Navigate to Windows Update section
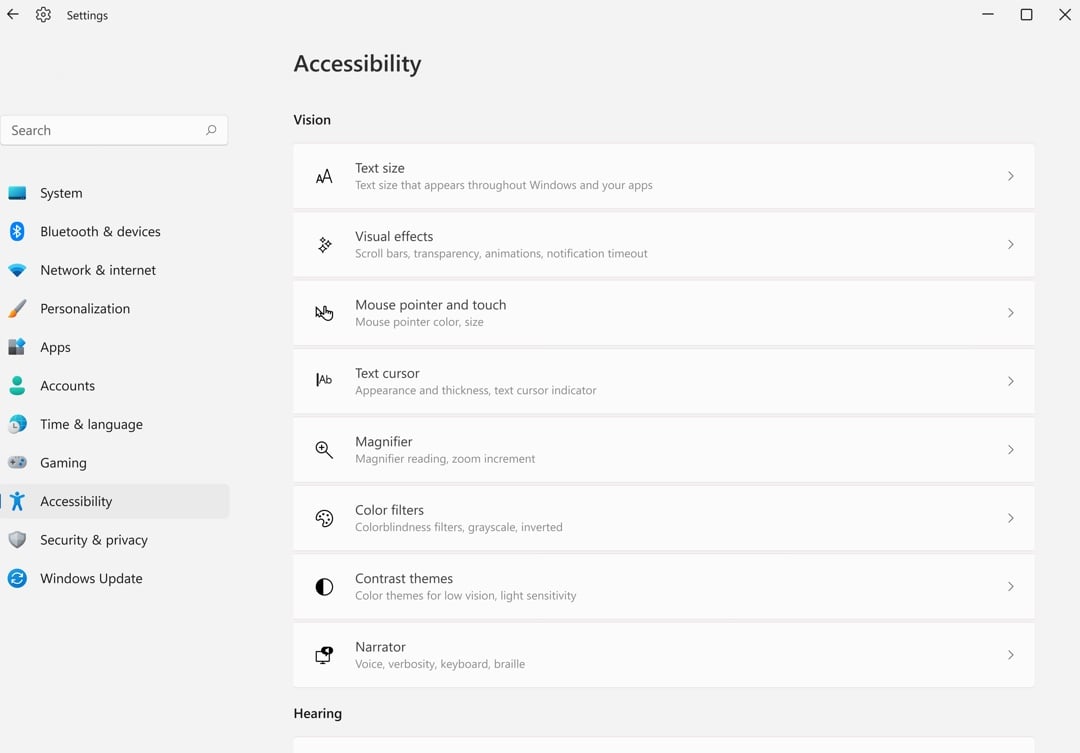The width and height of the screenshot is (1080, 753). [91, 579]
